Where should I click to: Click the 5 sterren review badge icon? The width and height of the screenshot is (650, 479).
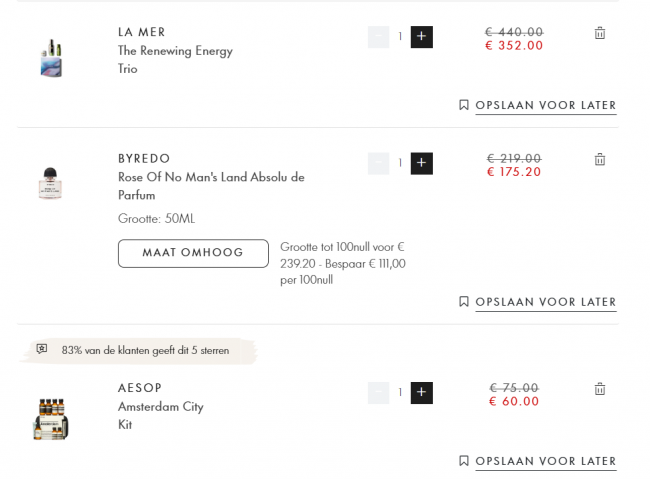coord(41,349)
